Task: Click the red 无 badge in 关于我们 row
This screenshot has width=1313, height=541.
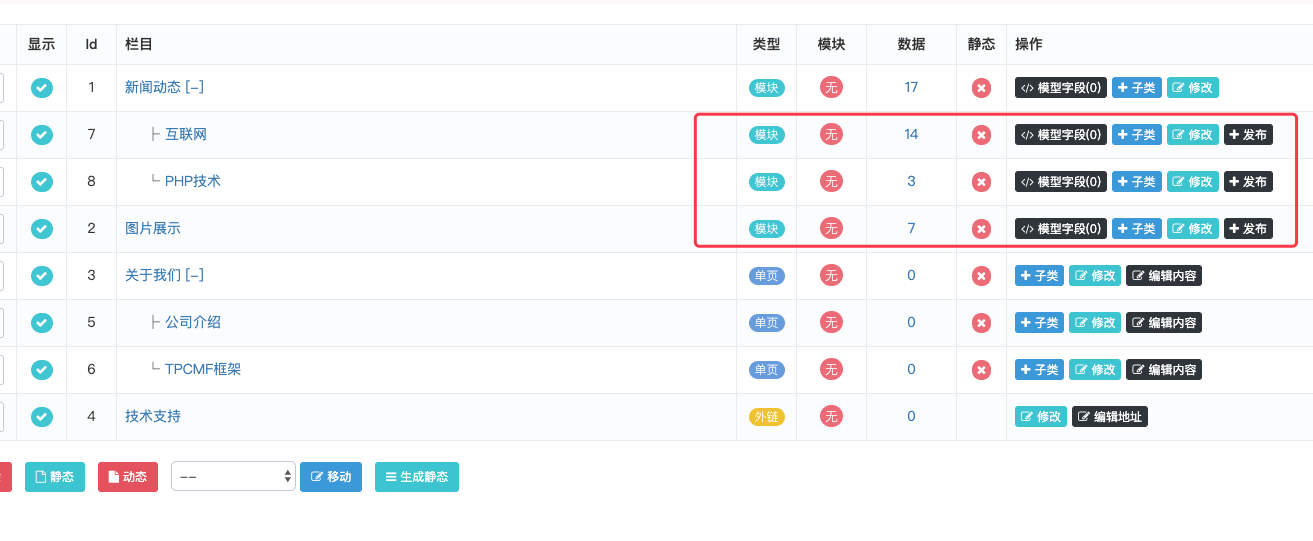Action: click(x=831, y=276)
